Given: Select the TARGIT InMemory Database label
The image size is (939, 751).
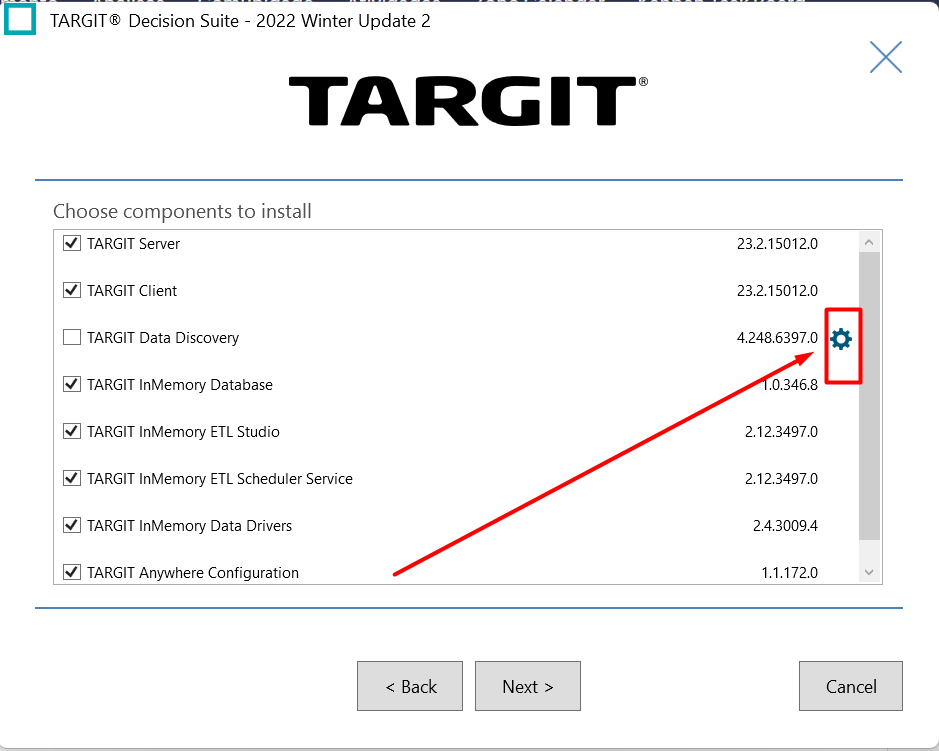Looking at the screenshot, I should [x=180, y=385].
